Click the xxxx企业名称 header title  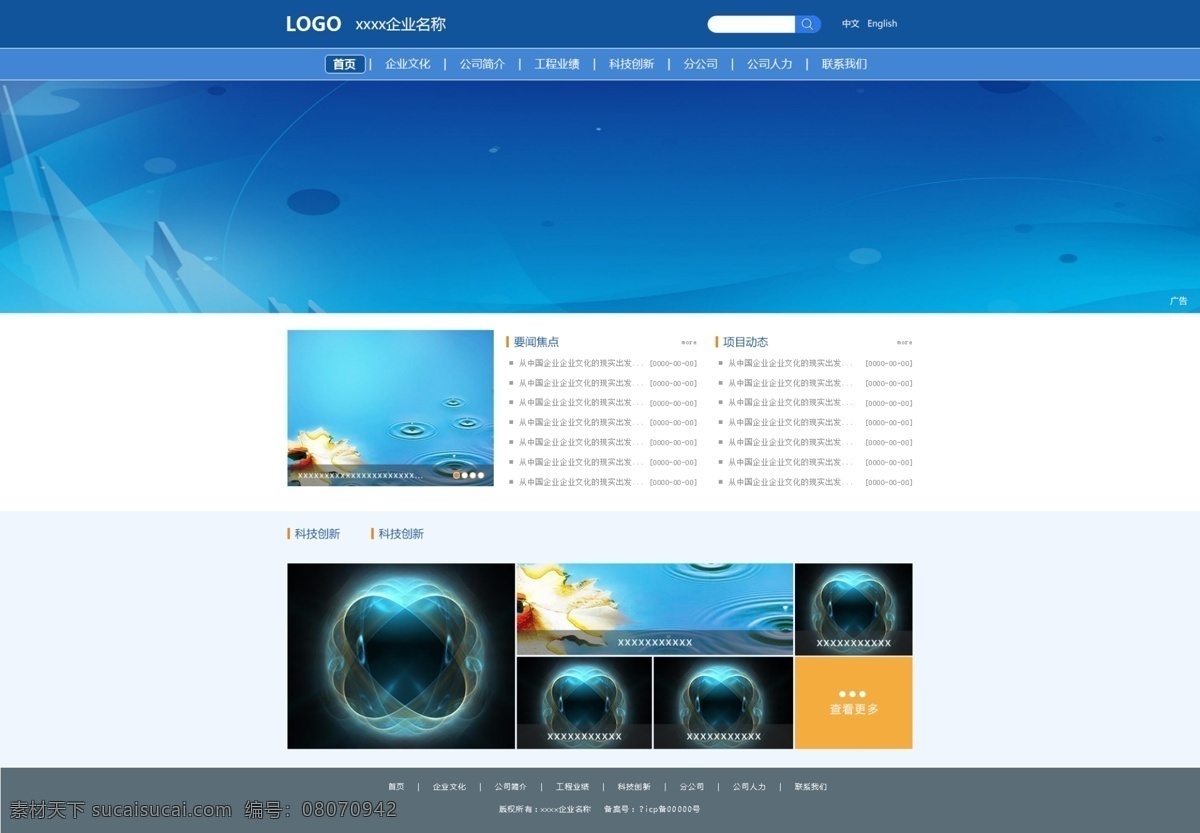coord(400,25)
